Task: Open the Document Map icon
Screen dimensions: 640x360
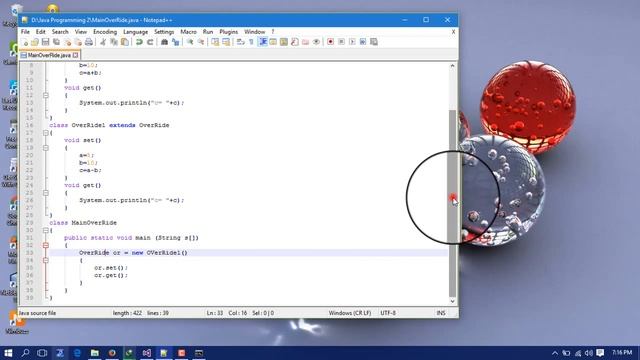Action: 284,42
